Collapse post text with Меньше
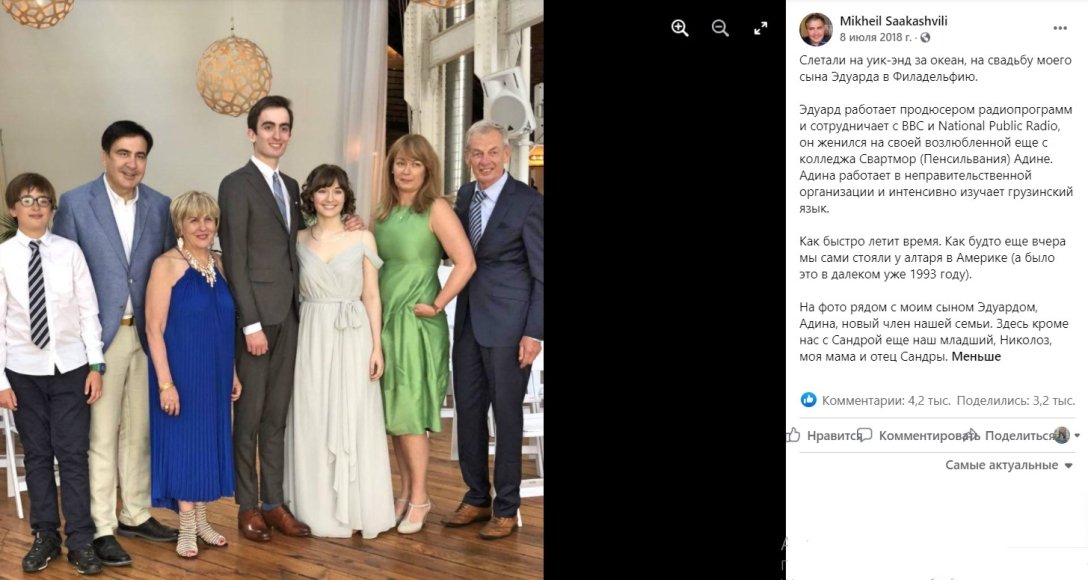Viewport: 1088px width, 580px height. point(976,356)
